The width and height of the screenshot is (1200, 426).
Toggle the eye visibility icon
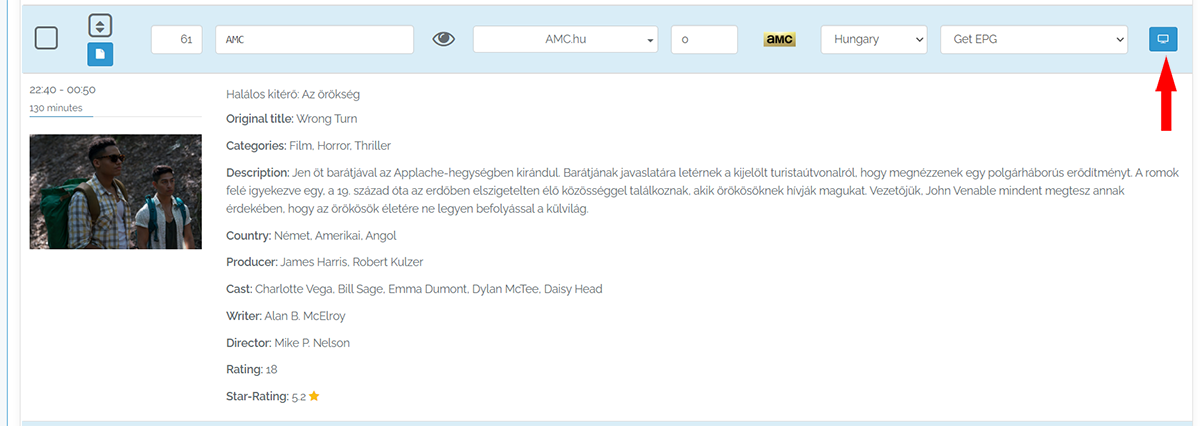click(443, 39)
